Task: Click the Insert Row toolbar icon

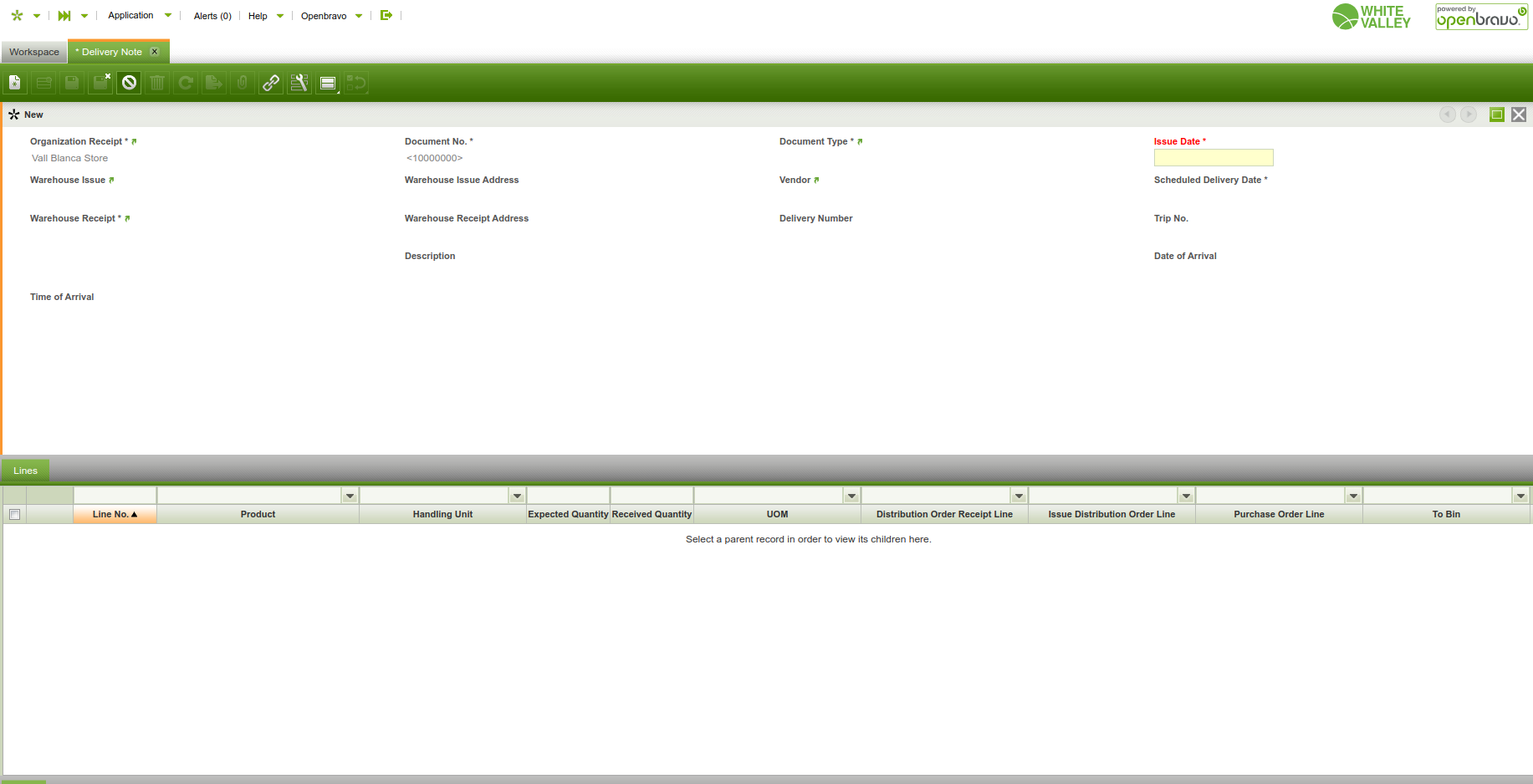Action: click(43, 83)
